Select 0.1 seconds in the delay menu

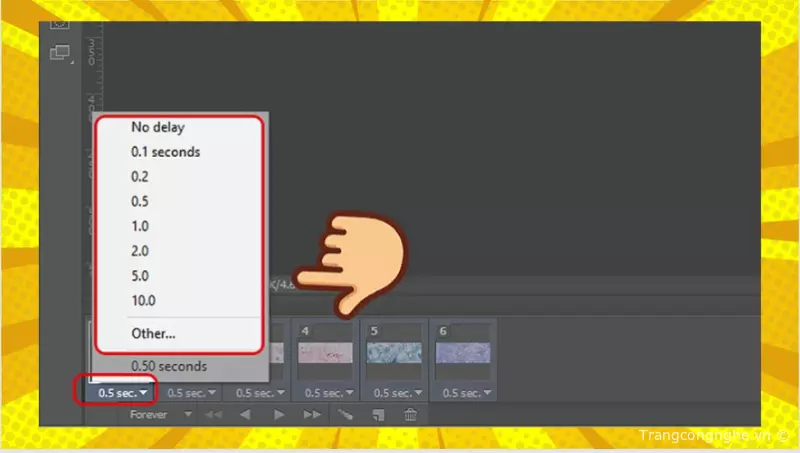pyautogui.click(x=165, y=152)
